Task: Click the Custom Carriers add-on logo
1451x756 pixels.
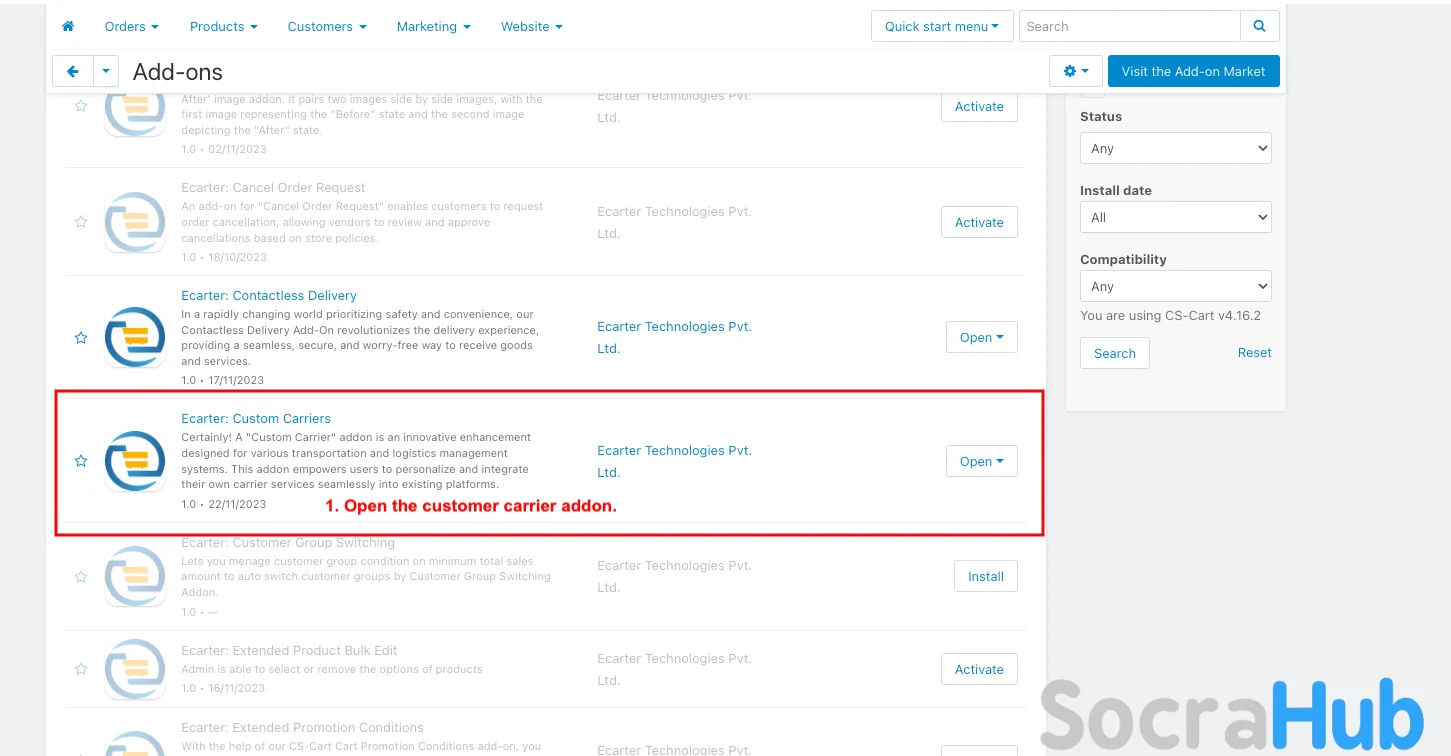Action: (135, 461)
